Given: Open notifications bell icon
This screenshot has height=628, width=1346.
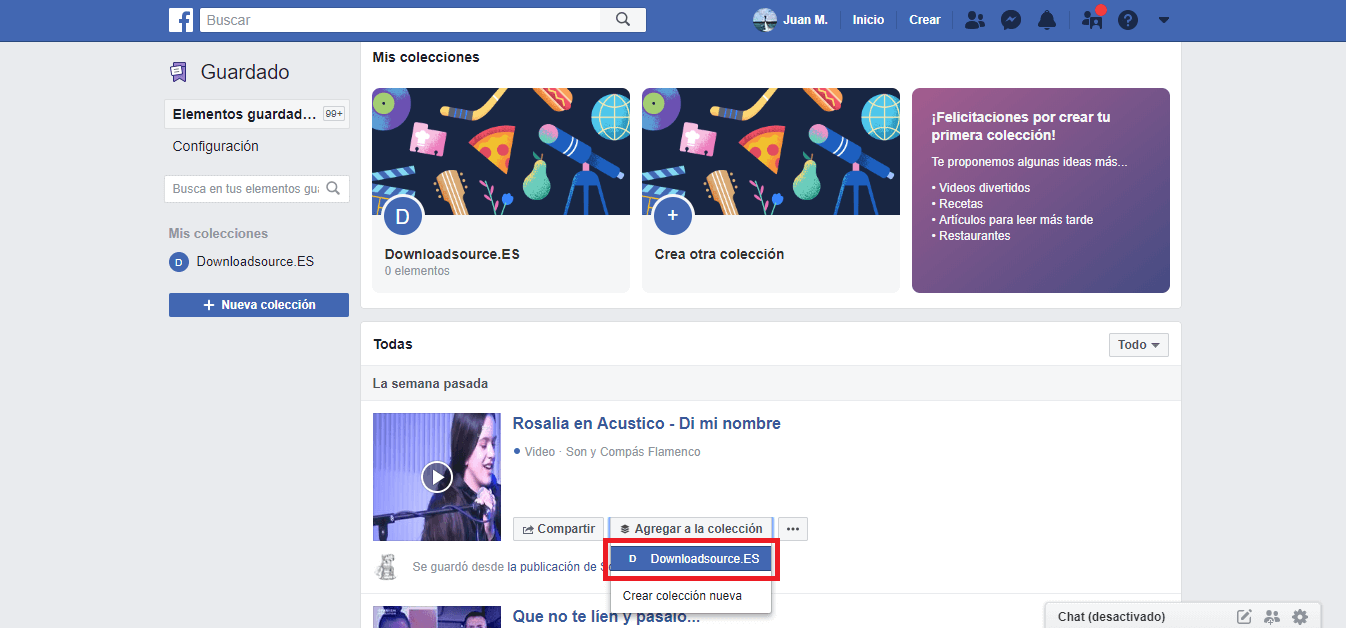Looking at the screenshot, I should 1047,20.
